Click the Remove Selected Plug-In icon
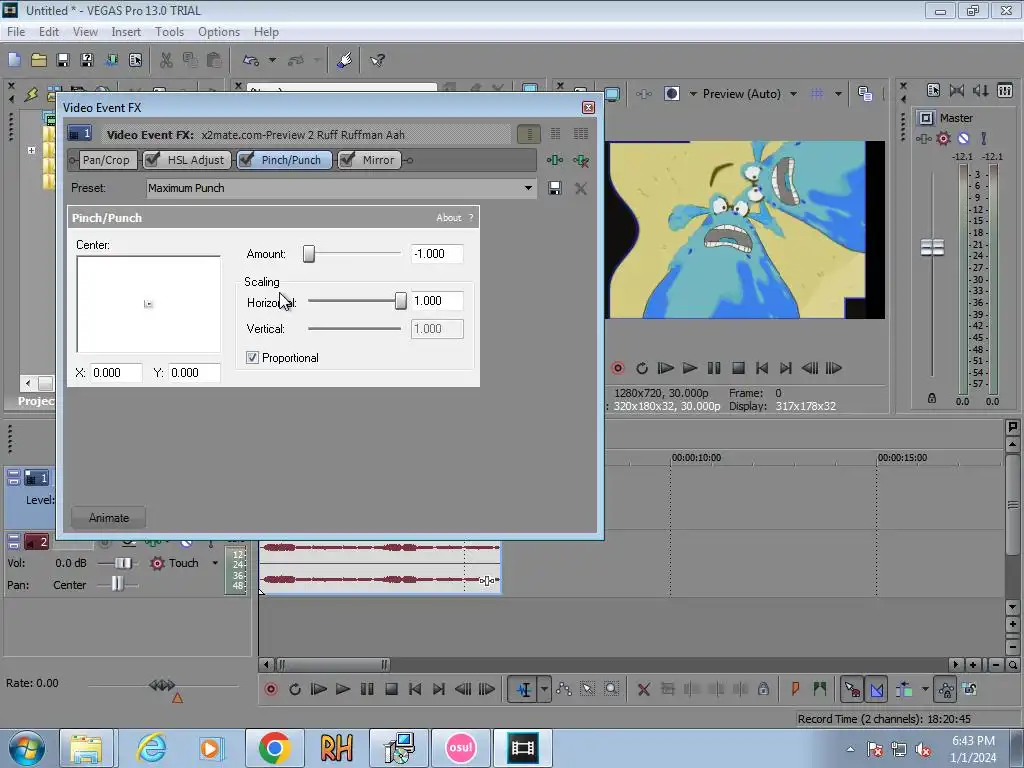This screenshot has width=1024, height=768. pyautogui.click(x=581, y=160)
